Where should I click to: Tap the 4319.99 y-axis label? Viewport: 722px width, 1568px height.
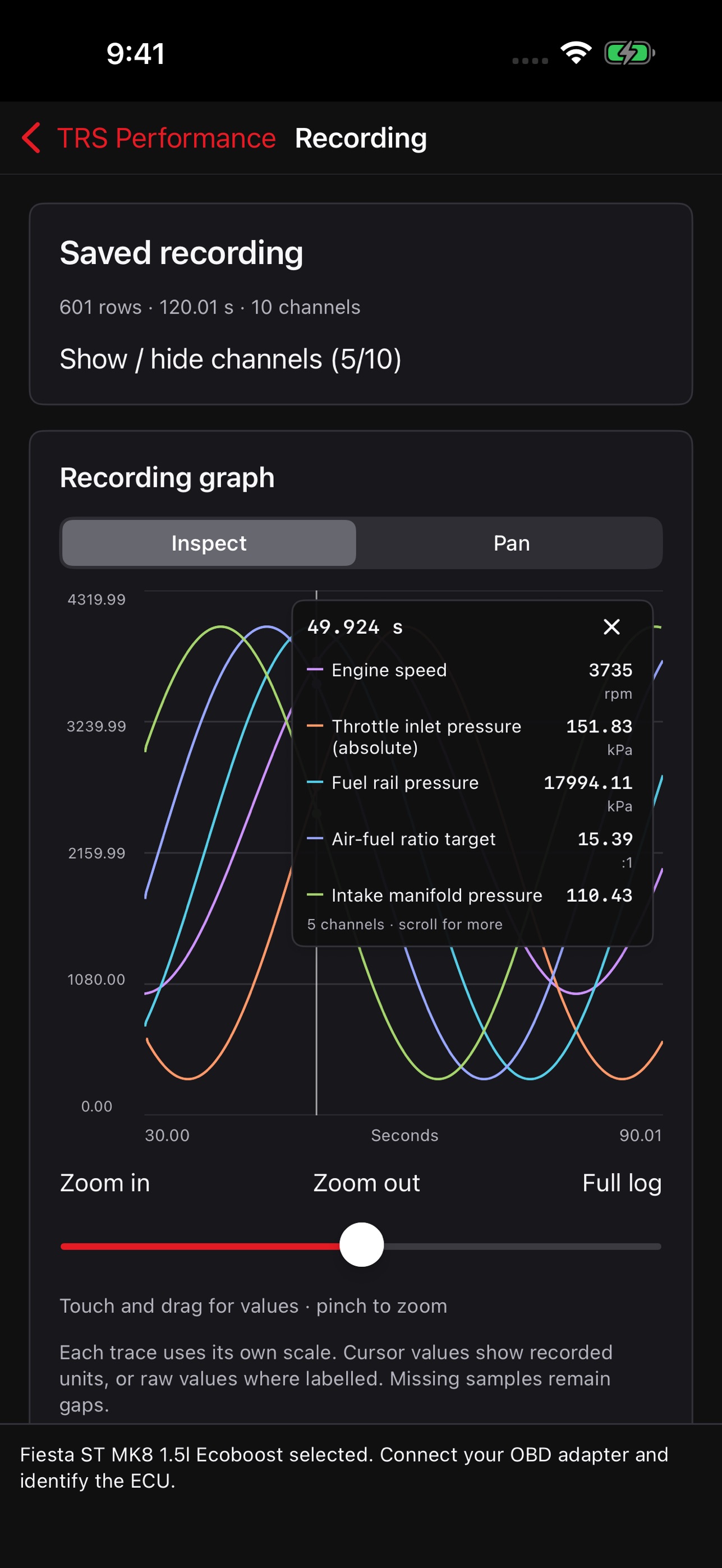(x=96, y=599)
